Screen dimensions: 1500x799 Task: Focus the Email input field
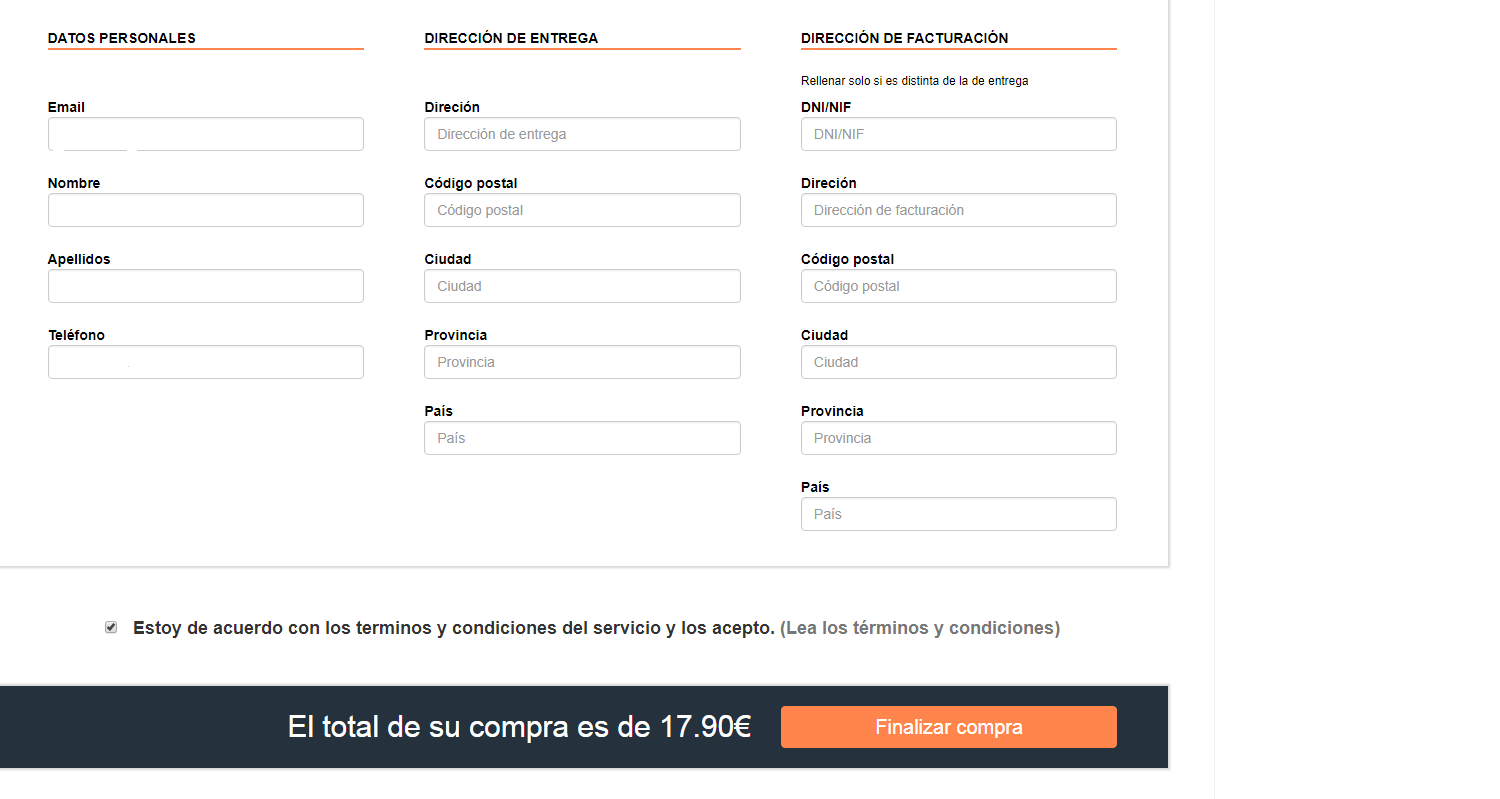(x=206, y=134)
